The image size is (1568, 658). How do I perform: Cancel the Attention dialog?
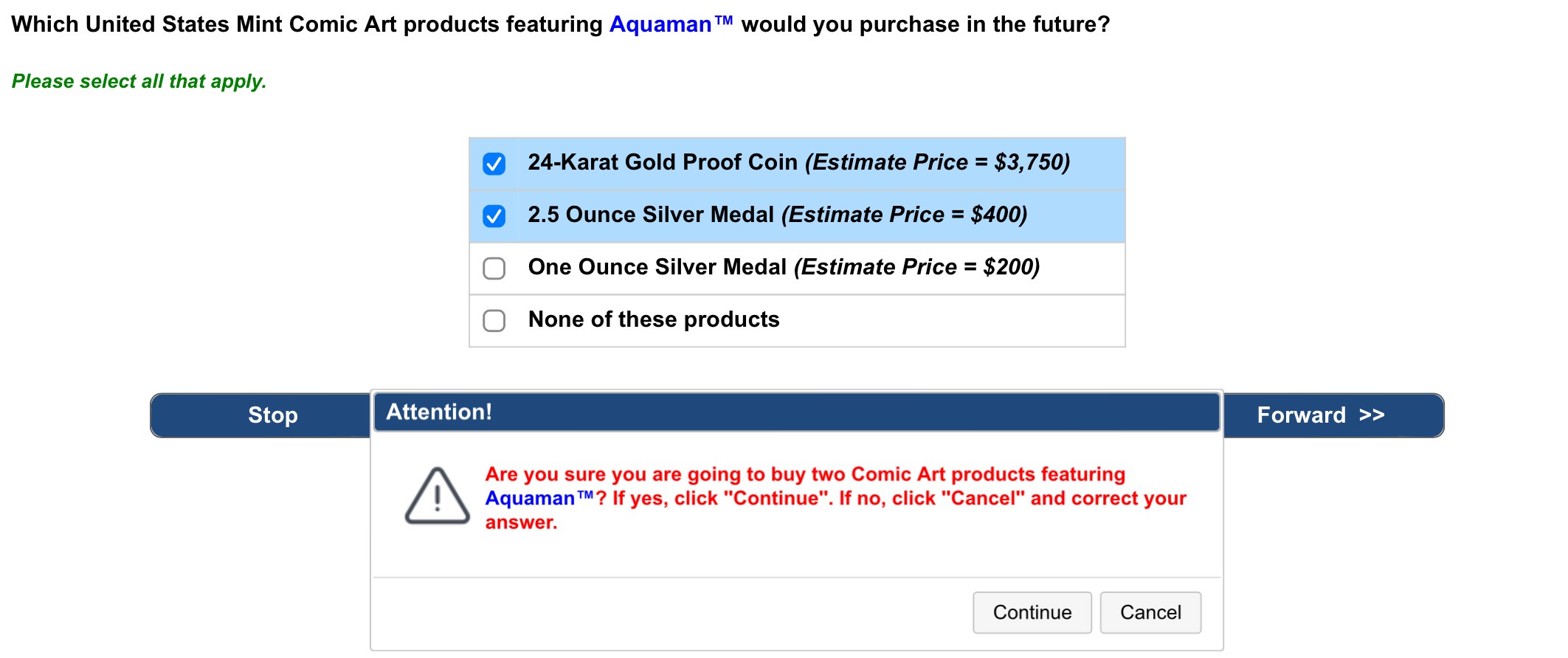pyautogui.click(x=1150, y=612)
